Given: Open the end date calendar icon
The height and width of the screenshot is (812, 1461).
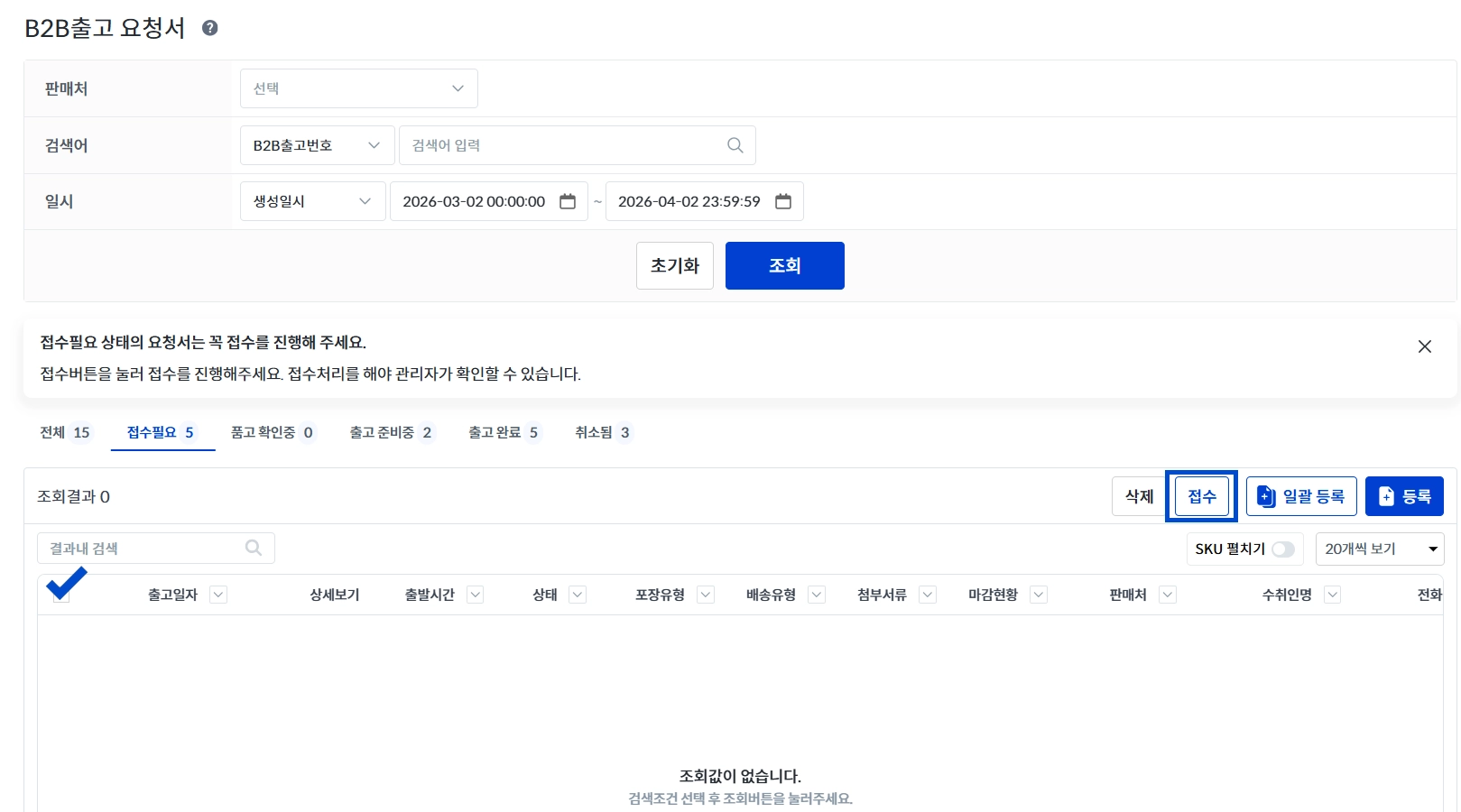Looking at the screenshot, I should (783, 201).
